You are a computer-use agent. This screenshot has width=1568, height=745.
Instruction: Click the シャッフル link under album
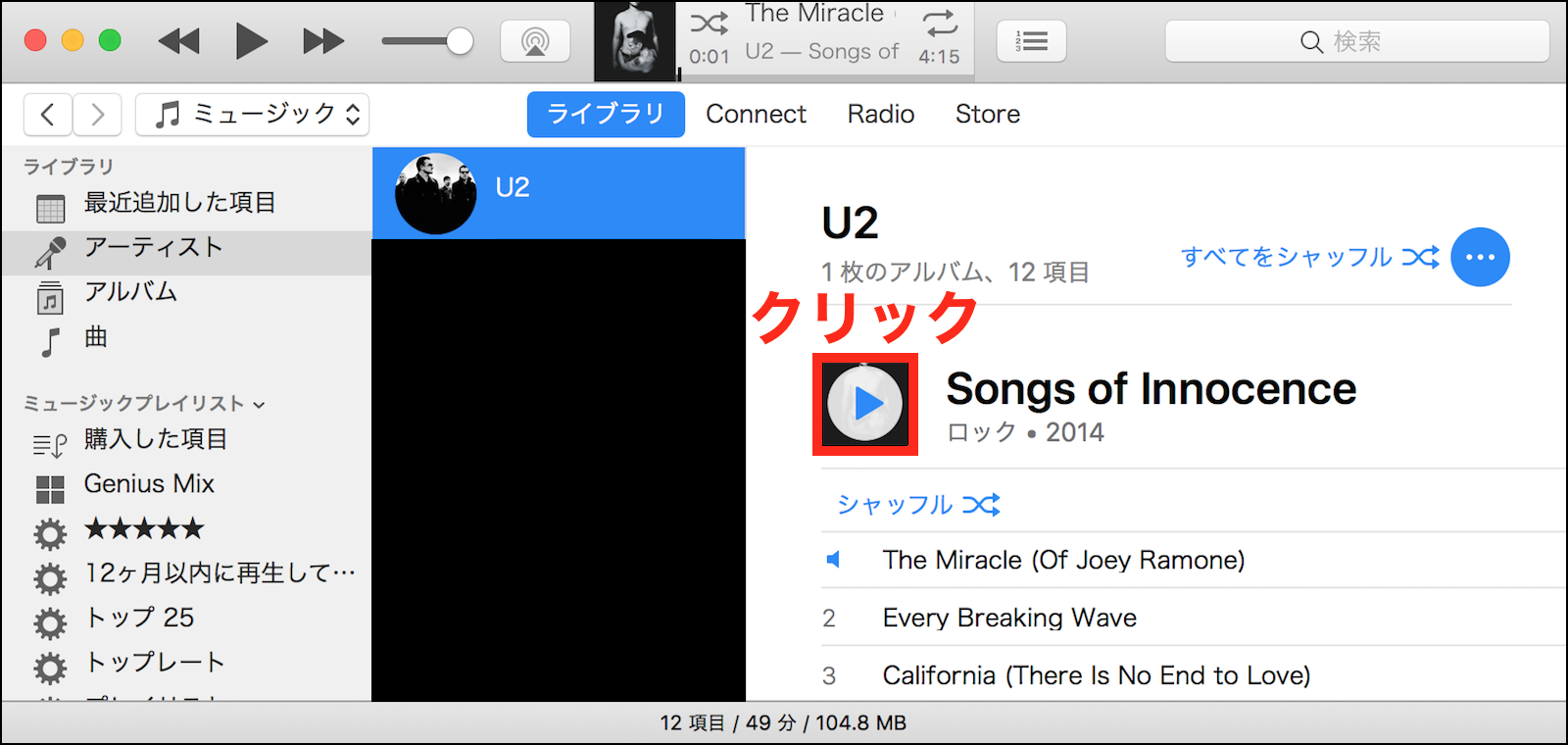pos(918,505)
